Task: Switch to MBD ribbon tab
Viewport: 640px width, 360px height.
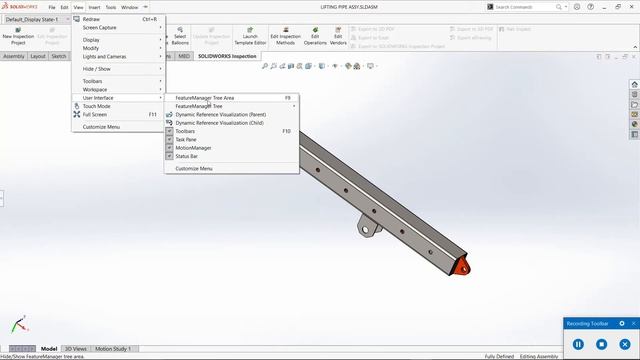Action: [184, 56]
